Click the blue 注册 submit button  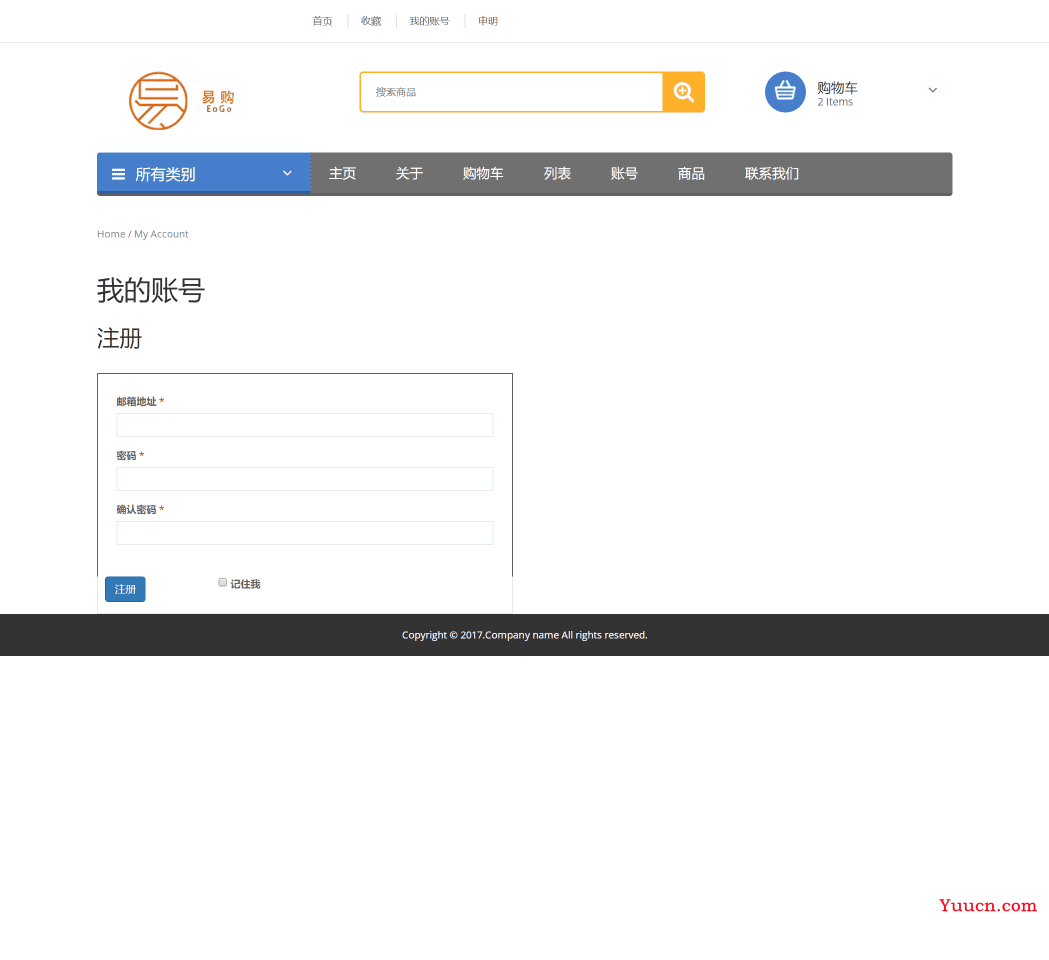point(125,589)
